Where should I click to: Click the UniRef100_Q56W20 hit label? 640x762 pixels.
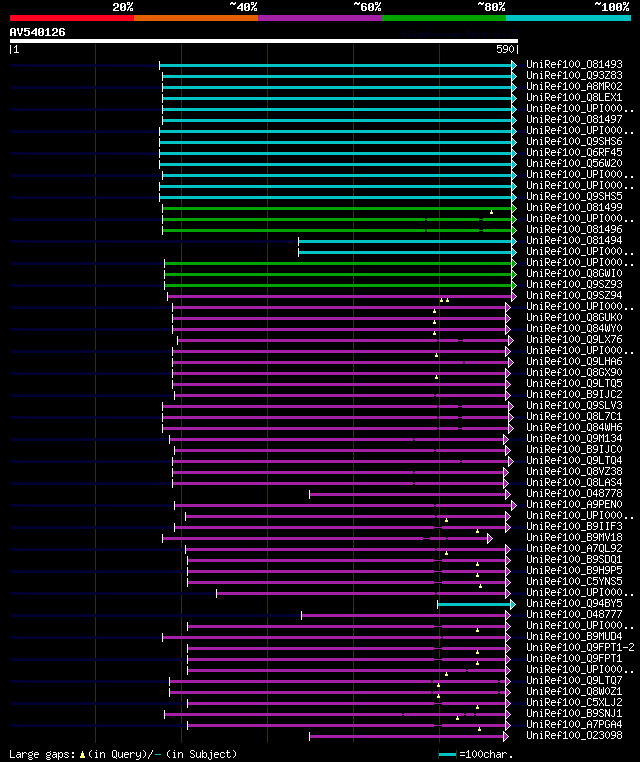pos(574,163)
